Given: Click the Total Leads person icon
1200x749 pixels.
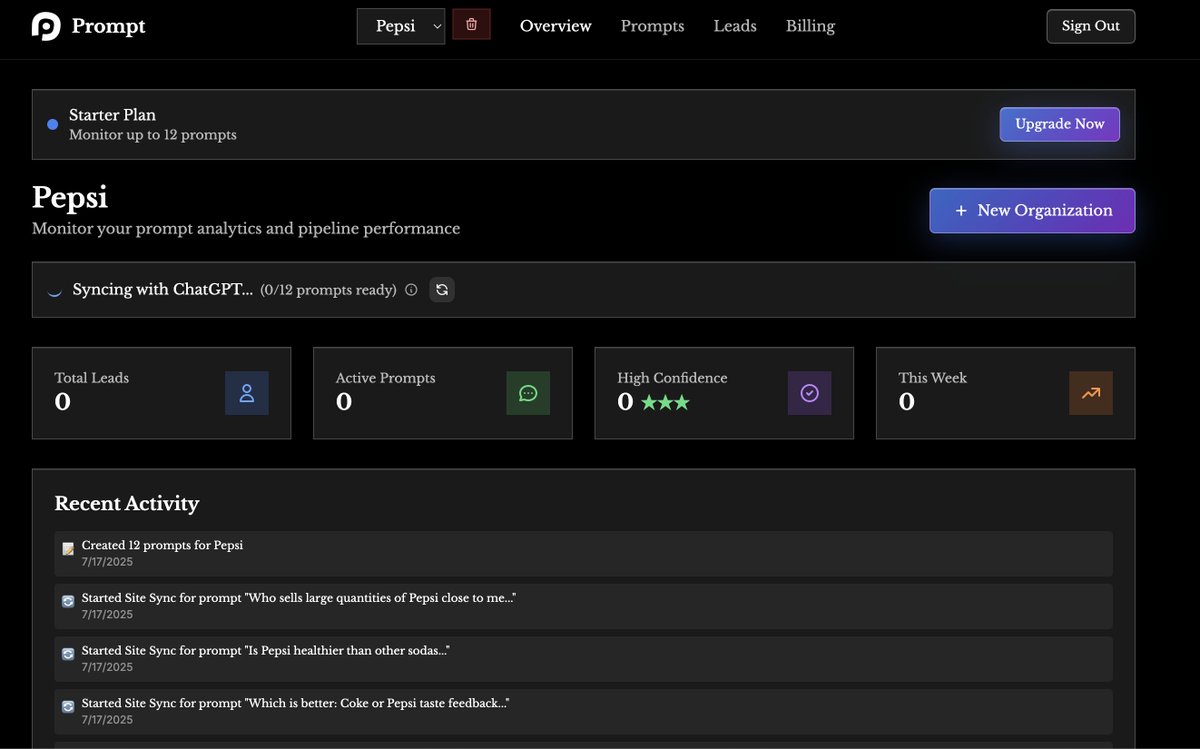Looking at the screenshot, I should 247,393.
